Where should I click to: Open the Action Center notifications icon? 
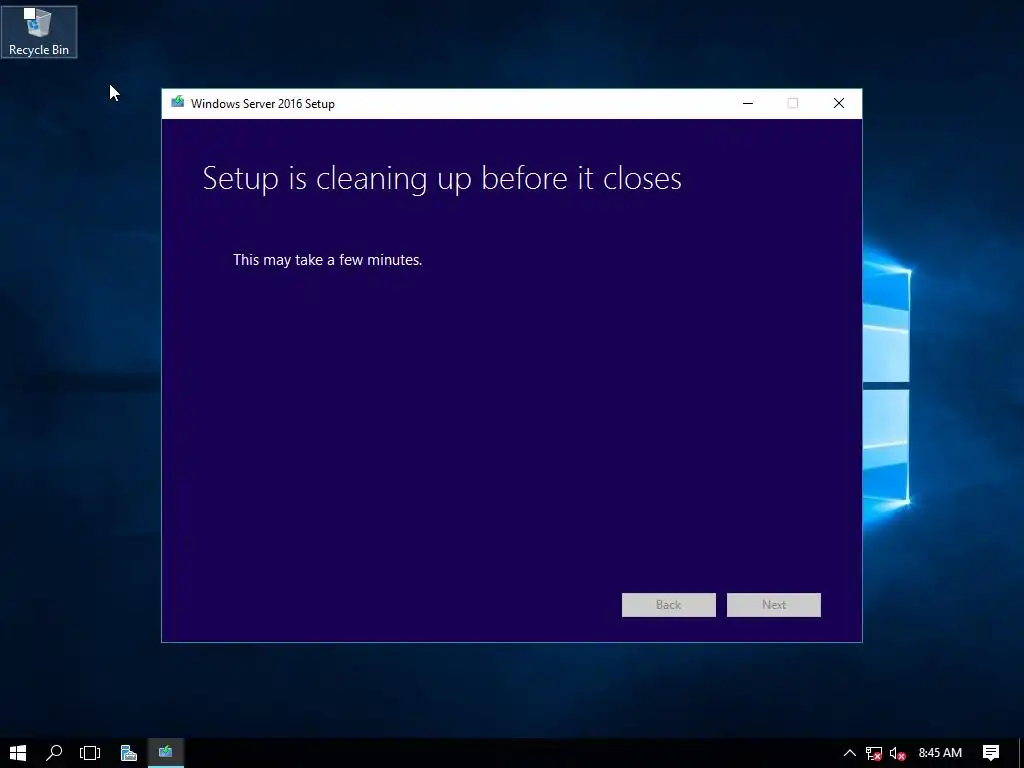(x=991, y=753)
